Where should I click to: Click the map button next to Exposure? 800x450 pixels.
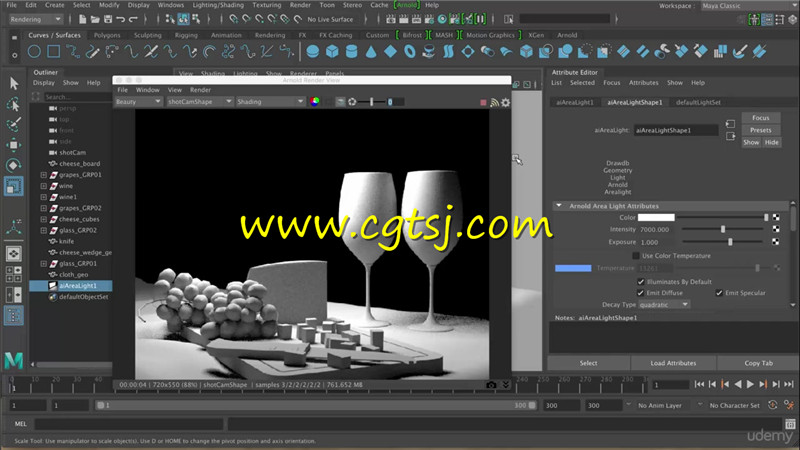(776, 242)
